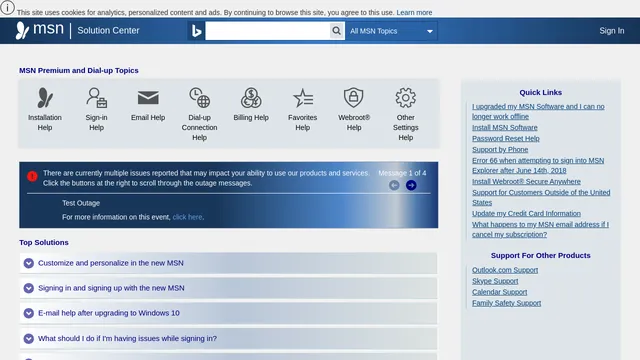640x360 pixels.
Task: Open Calendar Support link
Action: tap(500, 292)
